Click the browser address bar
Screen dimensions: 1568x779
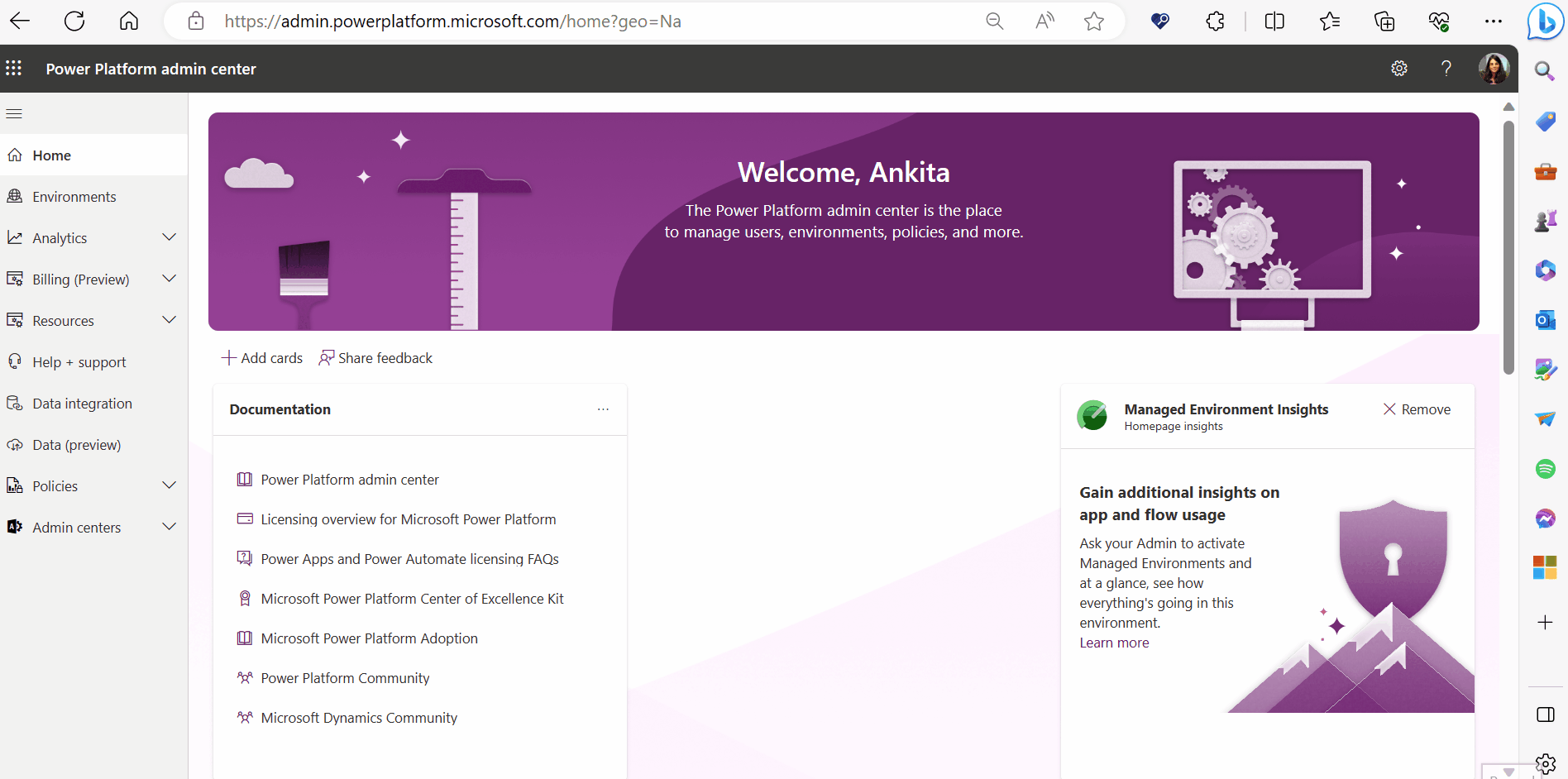579,22
